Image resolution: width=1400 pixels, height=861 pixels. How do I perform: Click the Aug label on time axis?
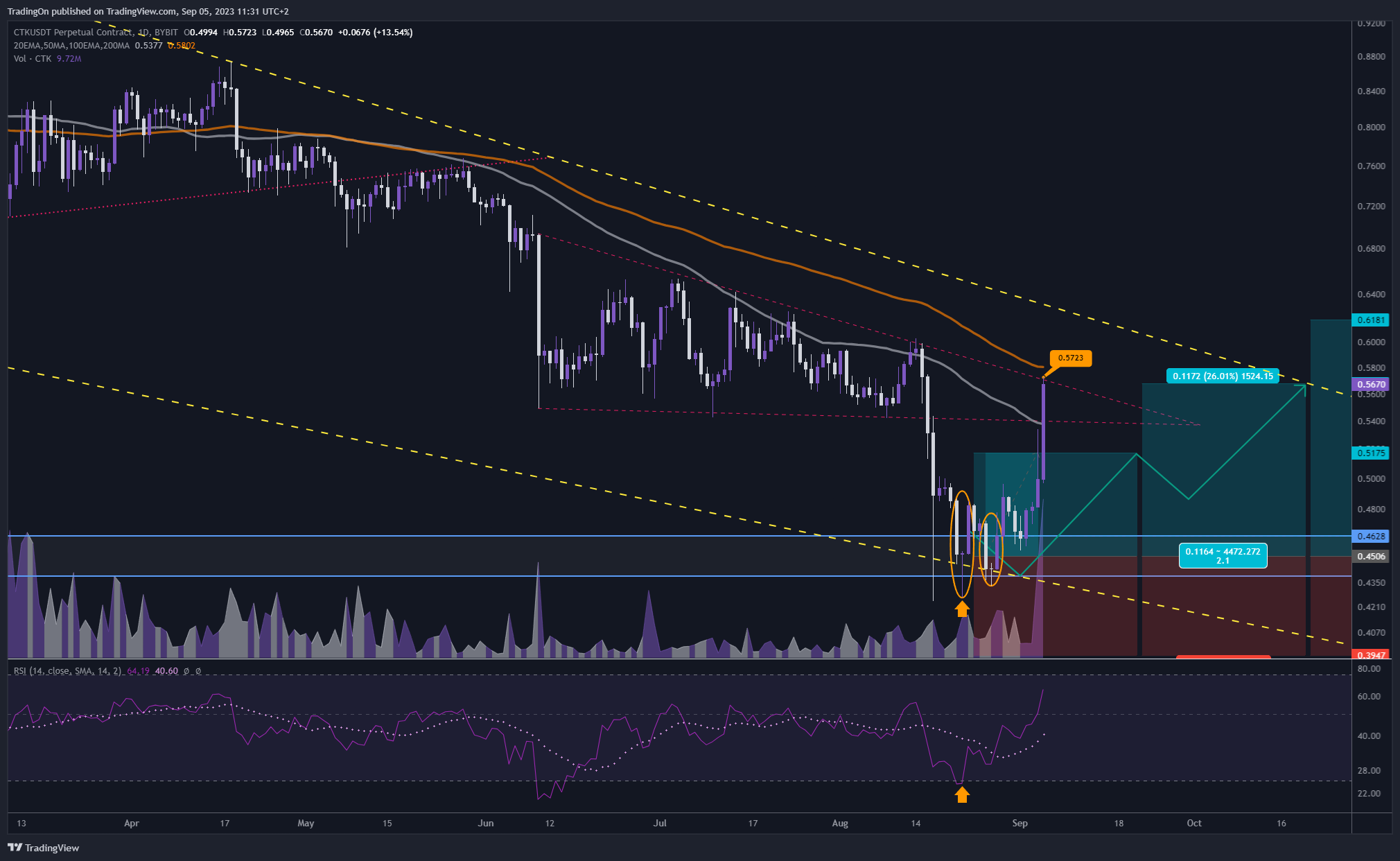(x=839, y=824)
